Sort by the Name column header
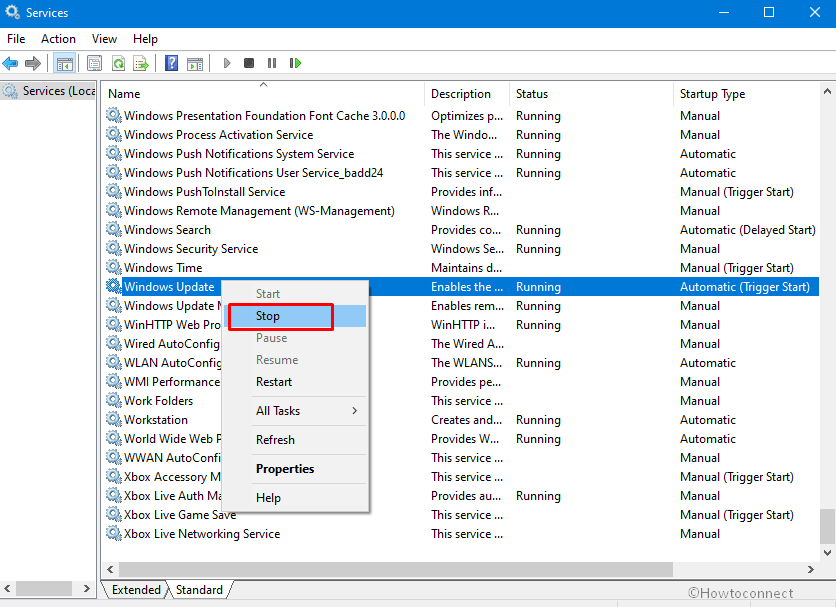This screenshot has width=836, height=607. pyautogui.click(x=263, y=93)
